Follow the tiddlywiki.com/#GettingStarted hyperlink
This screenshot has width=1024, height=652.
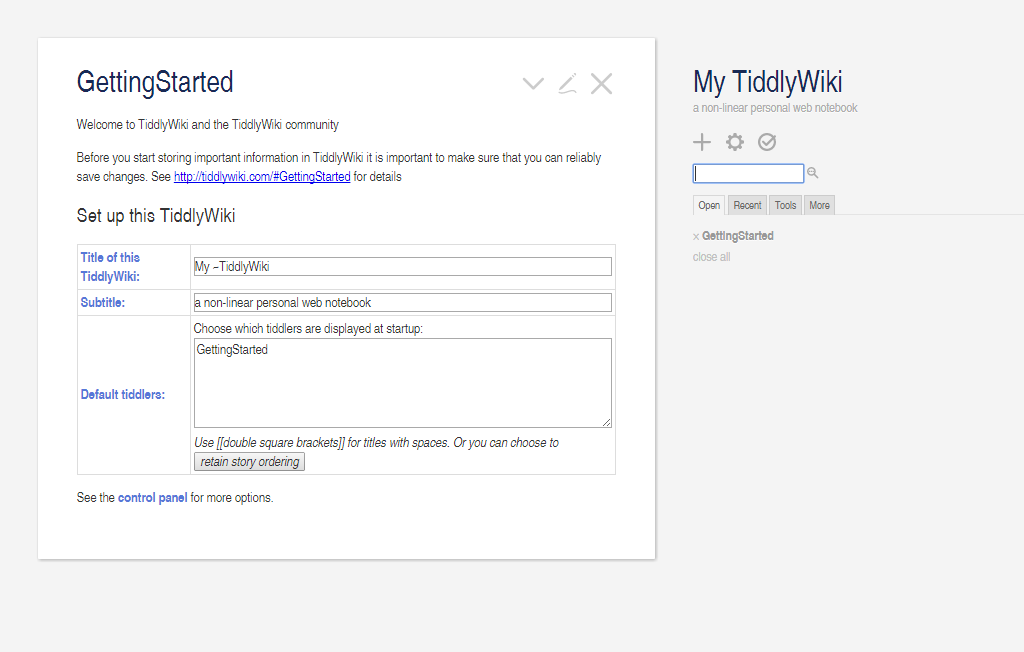point(262,177)
